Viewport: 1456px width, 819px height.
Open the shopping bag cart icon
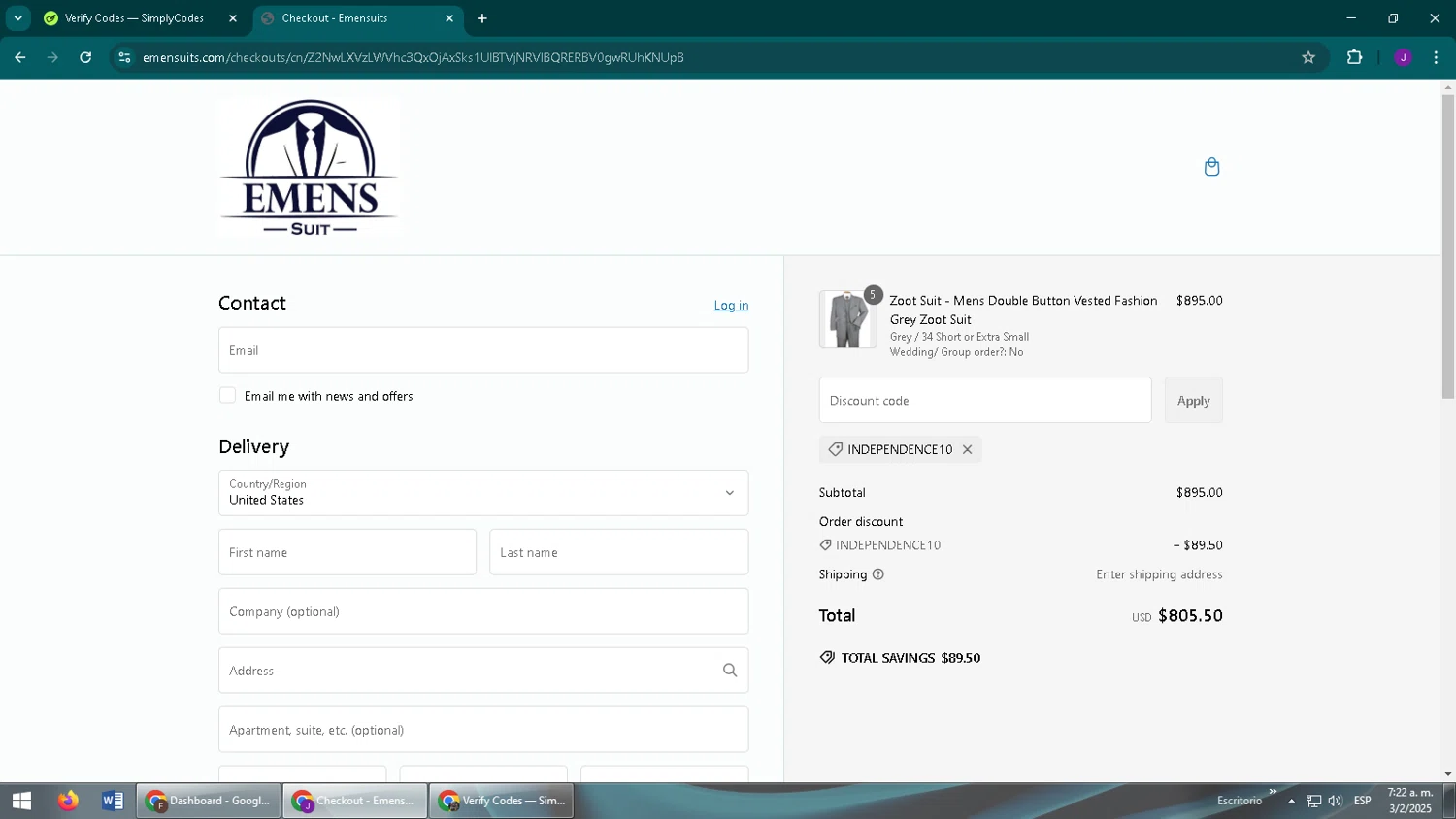click(1211, 167)
